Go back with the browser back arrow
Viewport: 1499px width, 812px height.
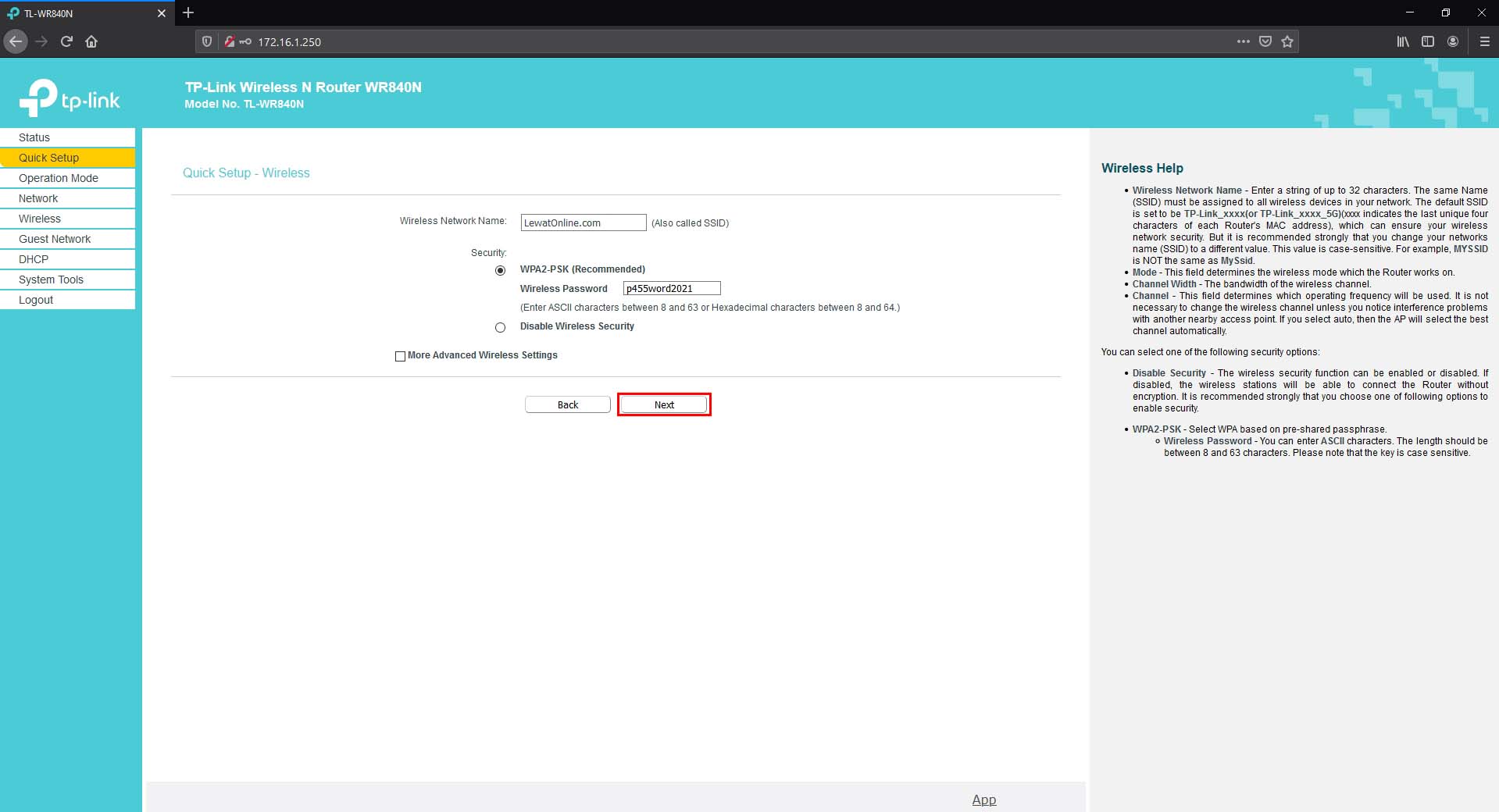click(16, 41)
